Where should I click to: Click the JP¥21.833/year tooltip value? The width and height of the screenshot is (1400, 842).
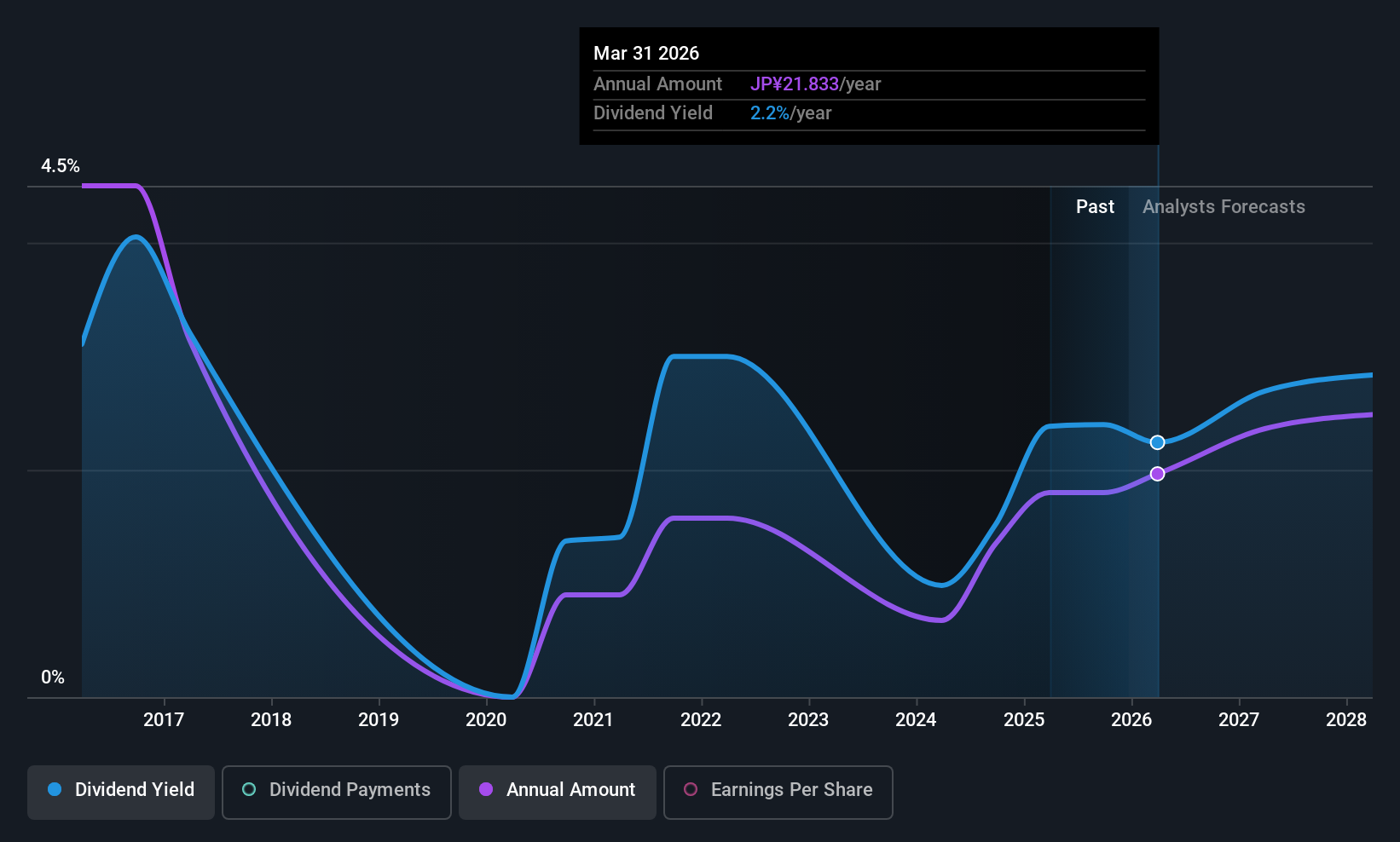point(815,84)
